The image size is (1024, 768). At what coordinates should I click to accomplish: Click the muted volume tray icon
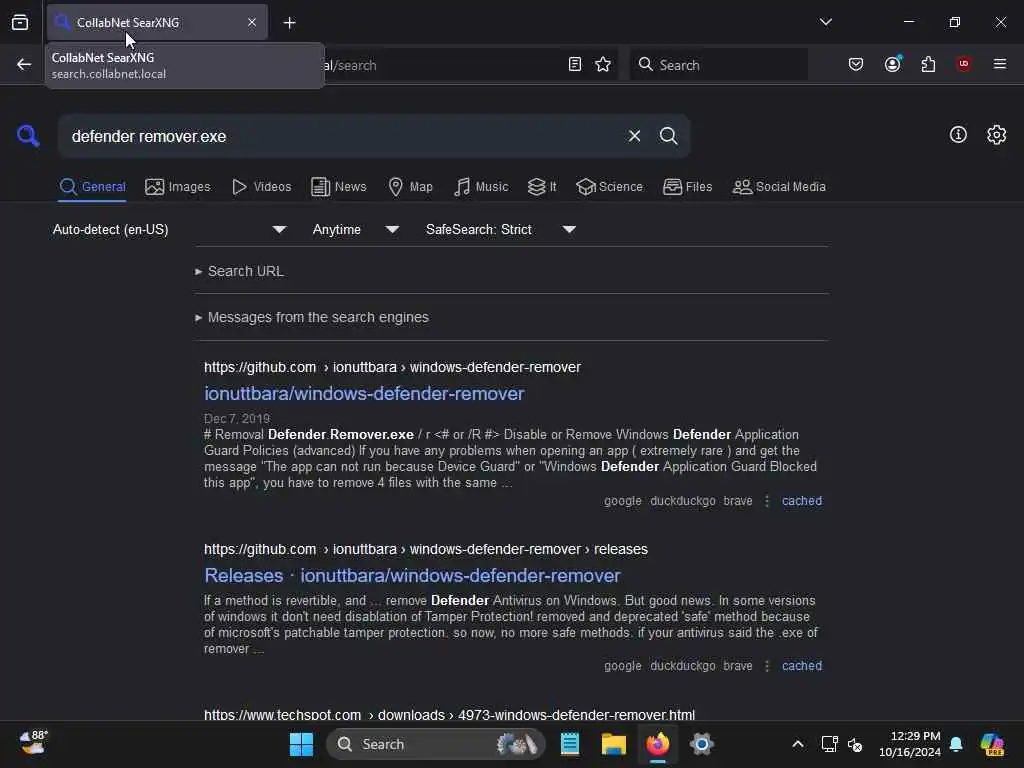[x=855, y=744]
